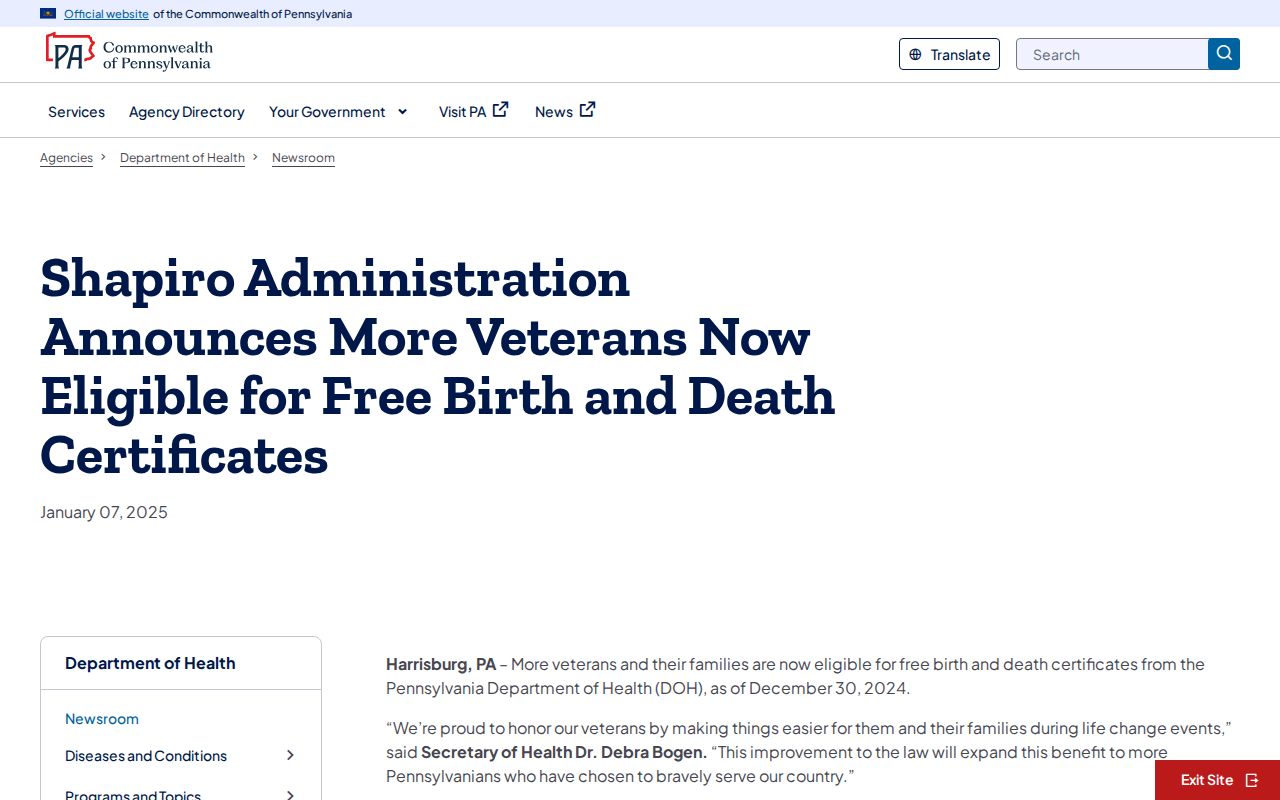The image size is (1280, 800).
Task: Click the Pennsylvania flag icon in top banner
Action: coord(48,14)
